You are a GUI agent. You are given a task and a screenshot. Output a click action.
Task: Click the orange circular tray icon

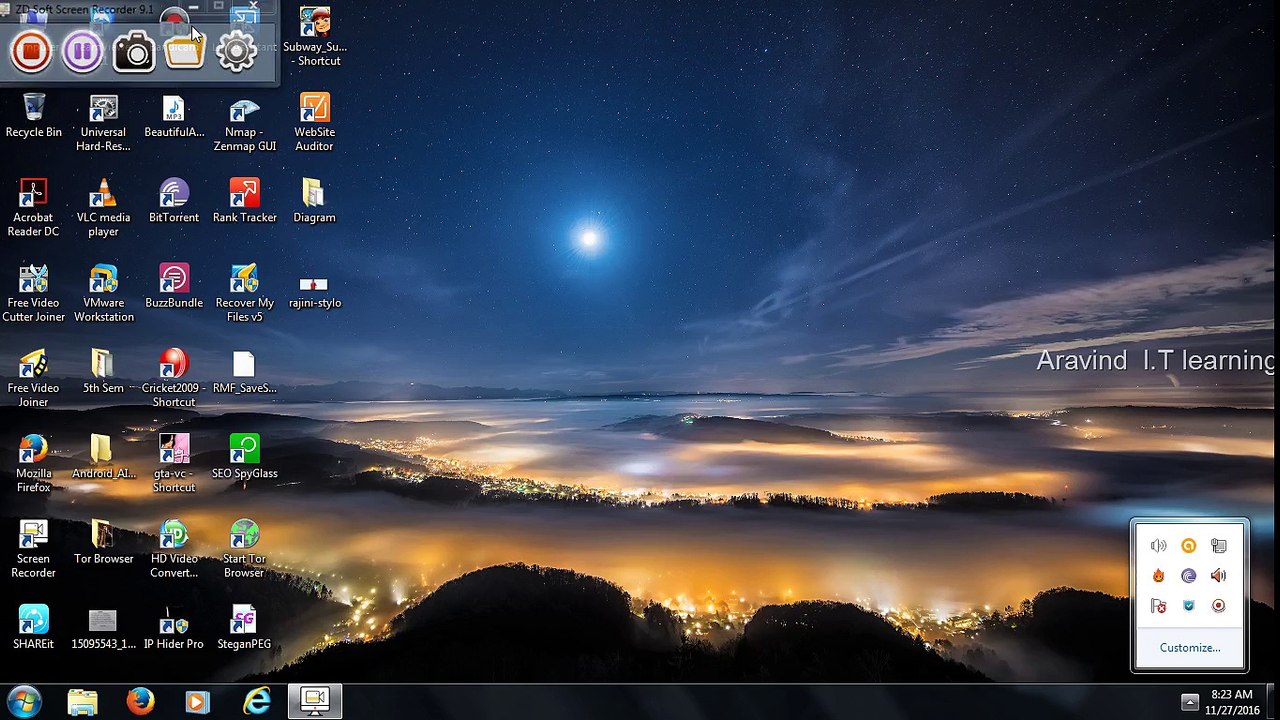point(1188,546)
